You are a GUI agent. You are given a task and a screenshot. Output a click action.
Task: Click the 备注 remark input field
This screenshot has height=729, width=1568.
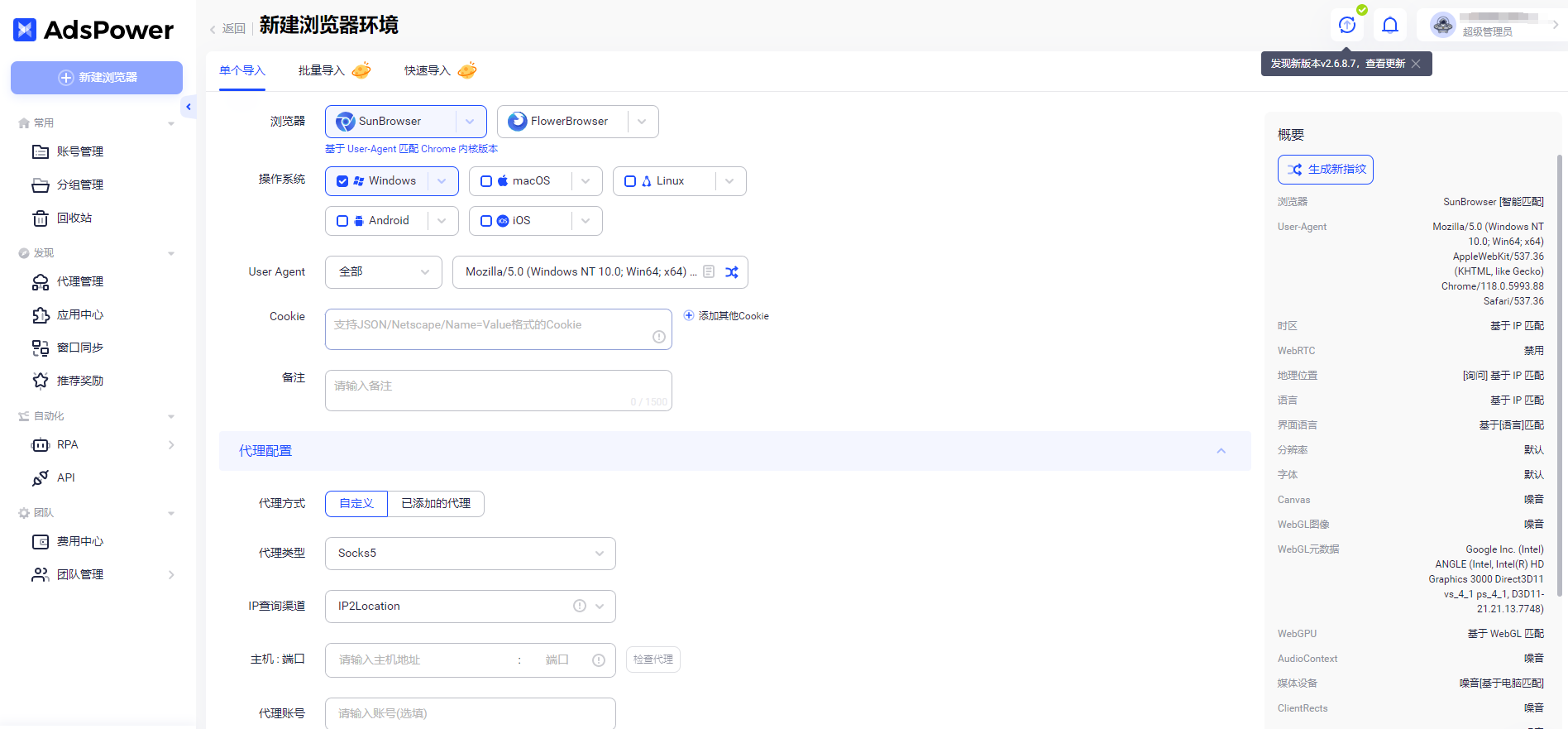[498, 390]
